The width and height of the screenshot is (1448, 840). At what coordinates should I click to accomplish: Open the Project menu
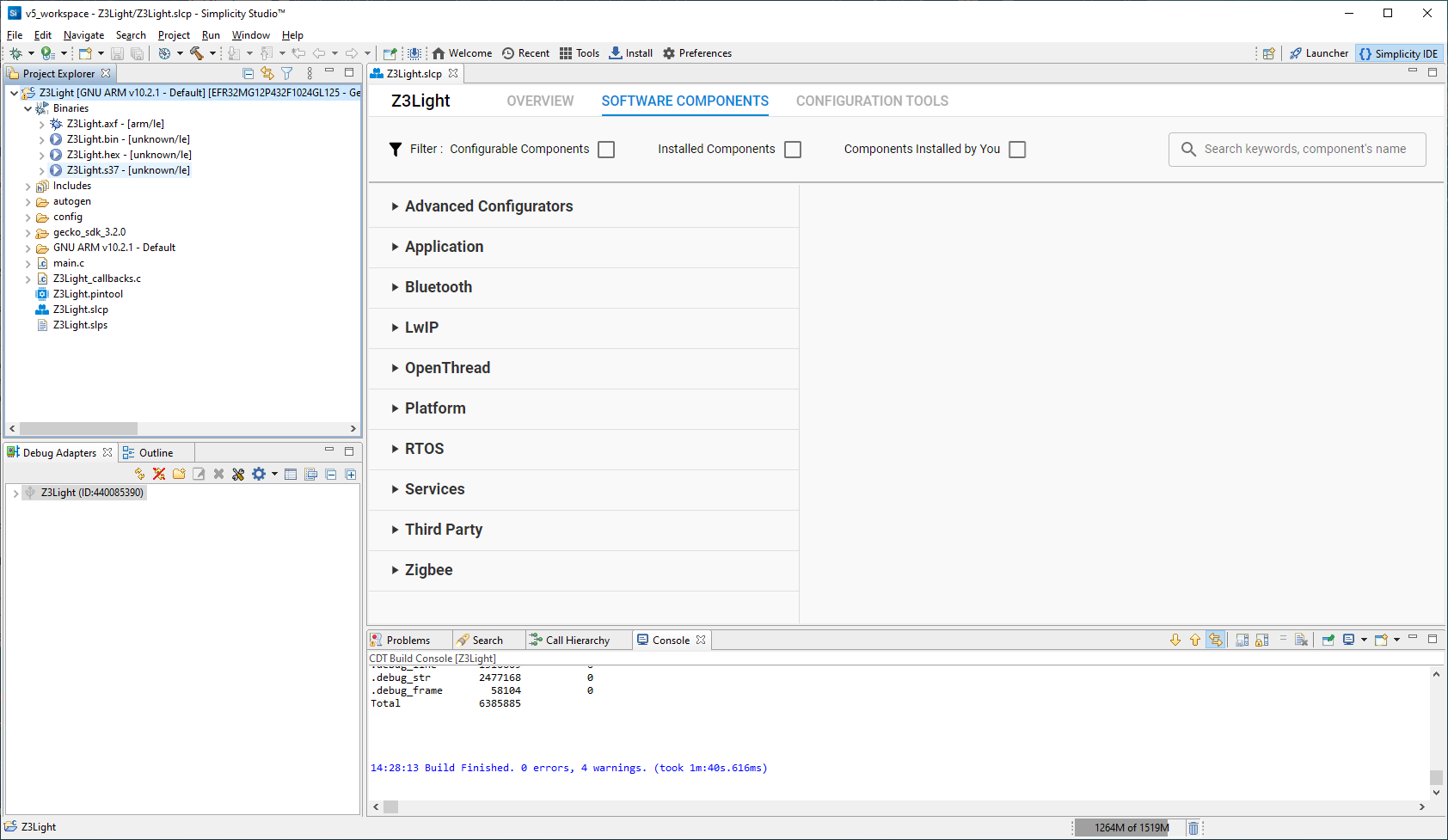point(174,35)
